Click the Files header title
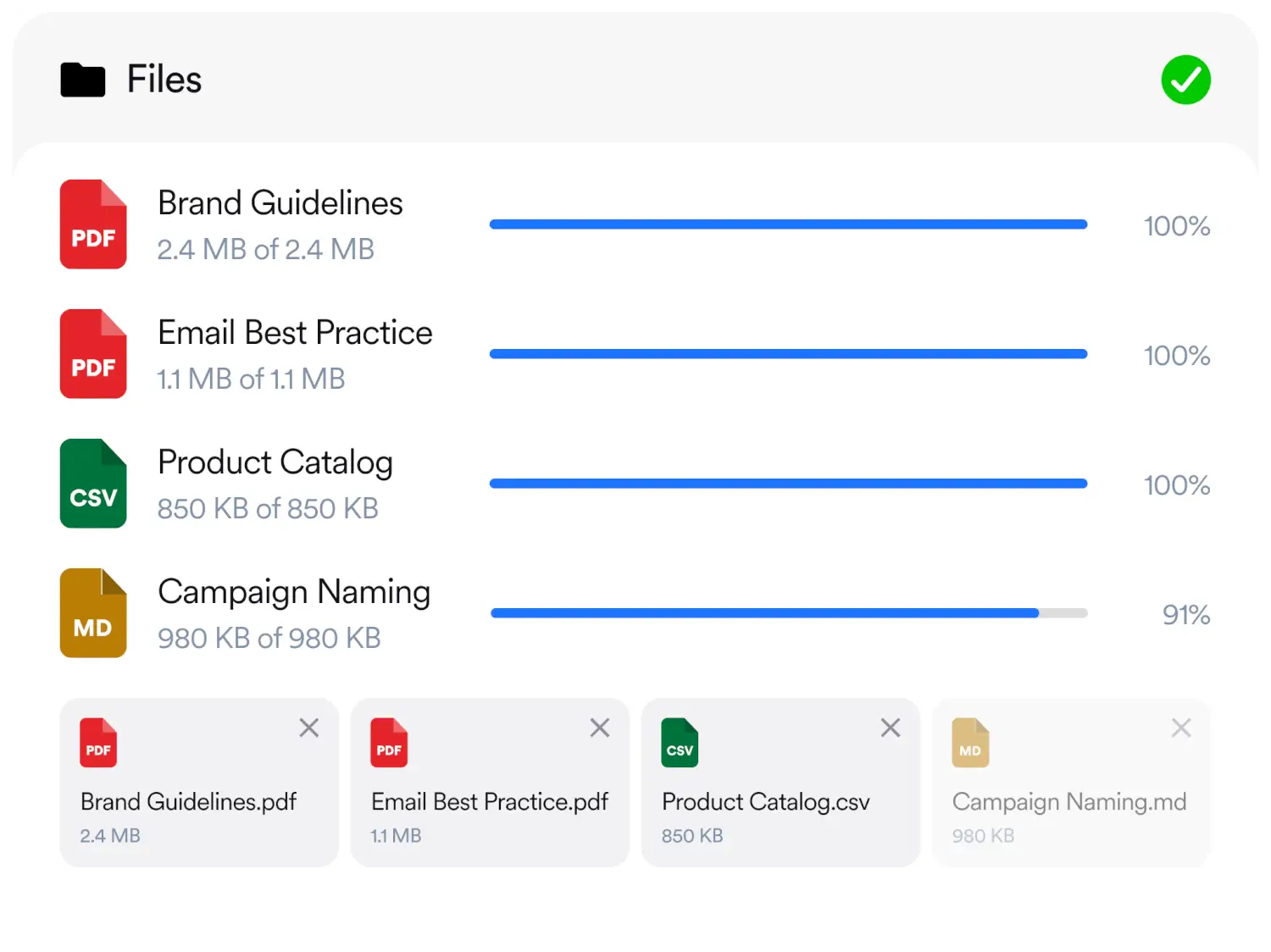1271x952 pixels. point(164,80)
